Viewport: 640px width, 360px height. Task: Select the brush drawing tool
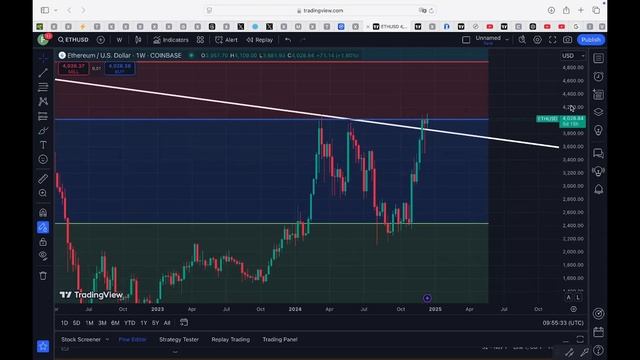tap(43, 131)
